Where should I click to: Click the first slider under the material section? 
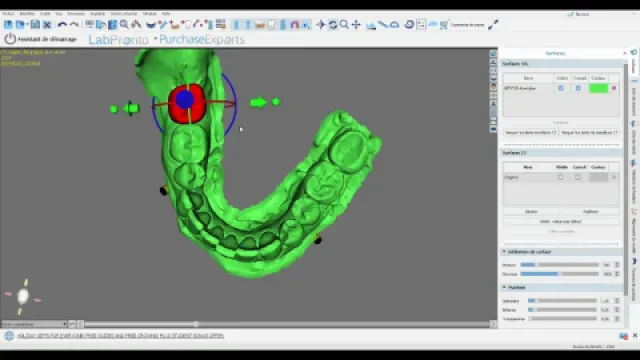(562, 301)
